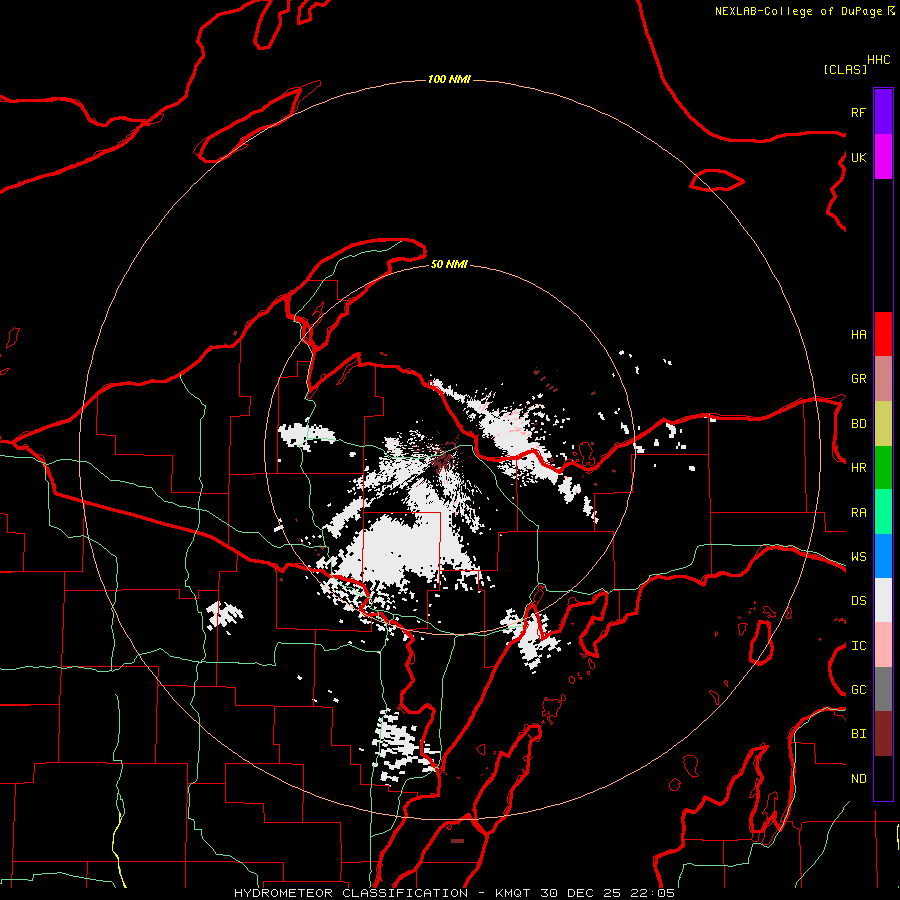Viewport: 900px width, 900px height.
Task: Click the UK magenta legend swatch
Action: coord(883,156)
